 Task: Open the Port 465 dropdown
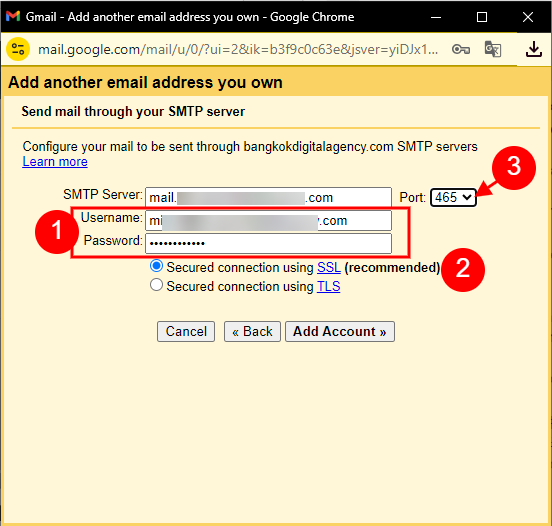(453, 197)
